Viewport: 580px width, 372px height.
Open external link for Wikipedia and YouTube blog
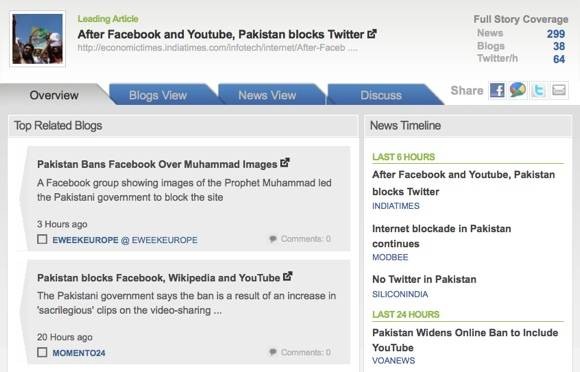(x=287, y=276)
